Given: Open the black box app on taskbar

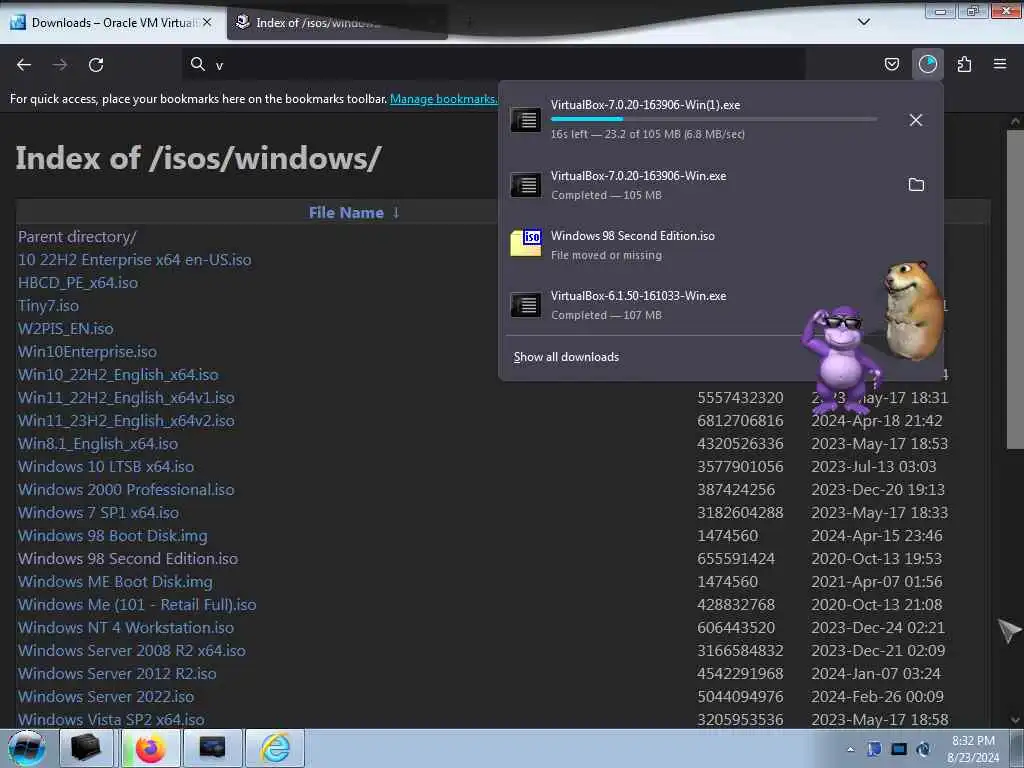Looking at the screenshot, I should [86, 748].
